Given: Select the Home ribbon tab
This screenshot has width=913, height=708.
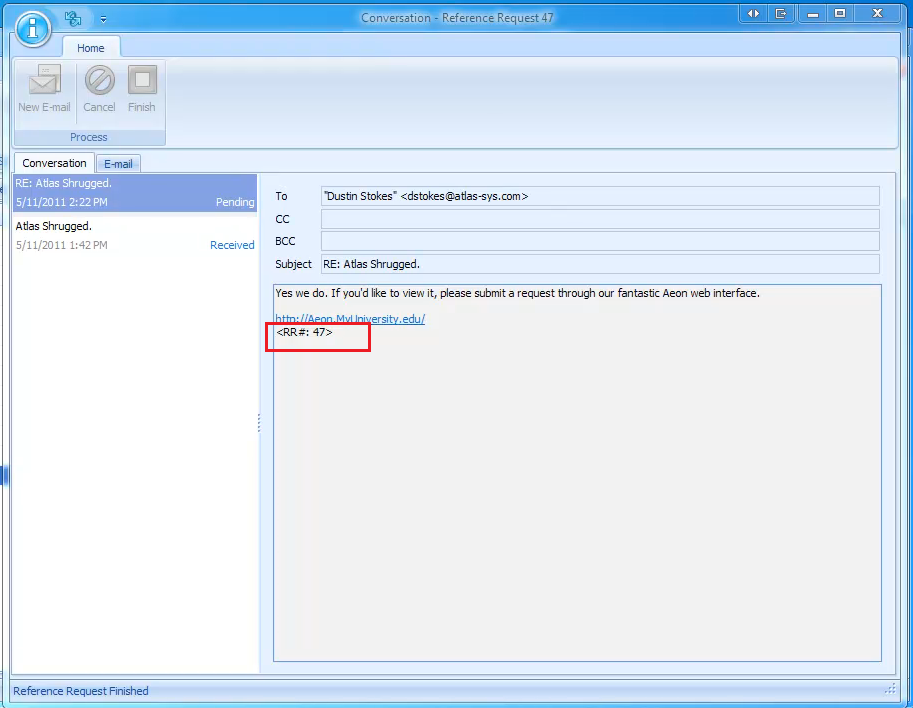Looking at the screenshot, I should pyautogui.click(x=91, y=47).
